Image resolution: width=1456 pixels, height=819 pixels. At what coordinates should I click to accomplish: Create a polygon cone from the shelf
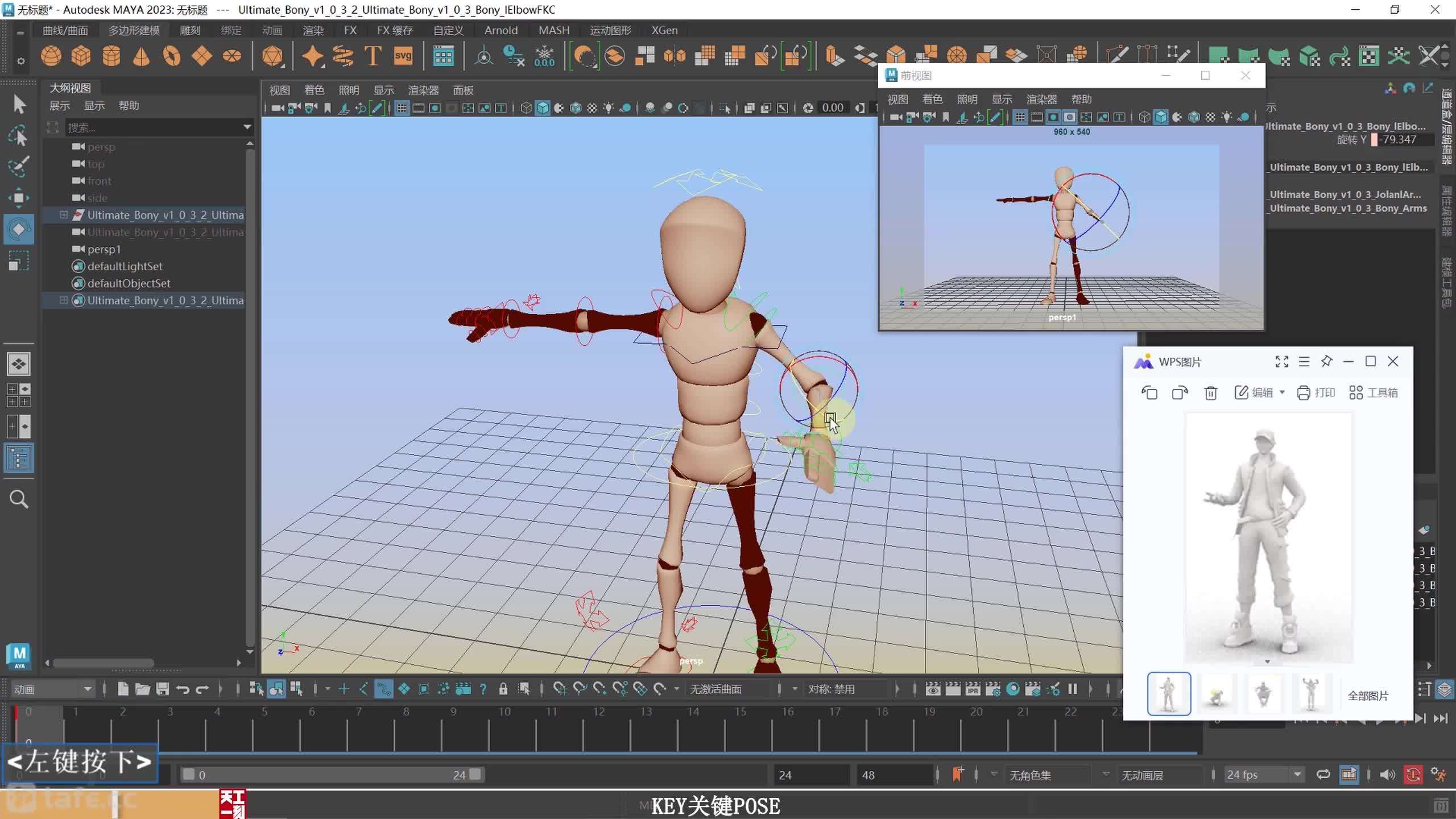141,56
